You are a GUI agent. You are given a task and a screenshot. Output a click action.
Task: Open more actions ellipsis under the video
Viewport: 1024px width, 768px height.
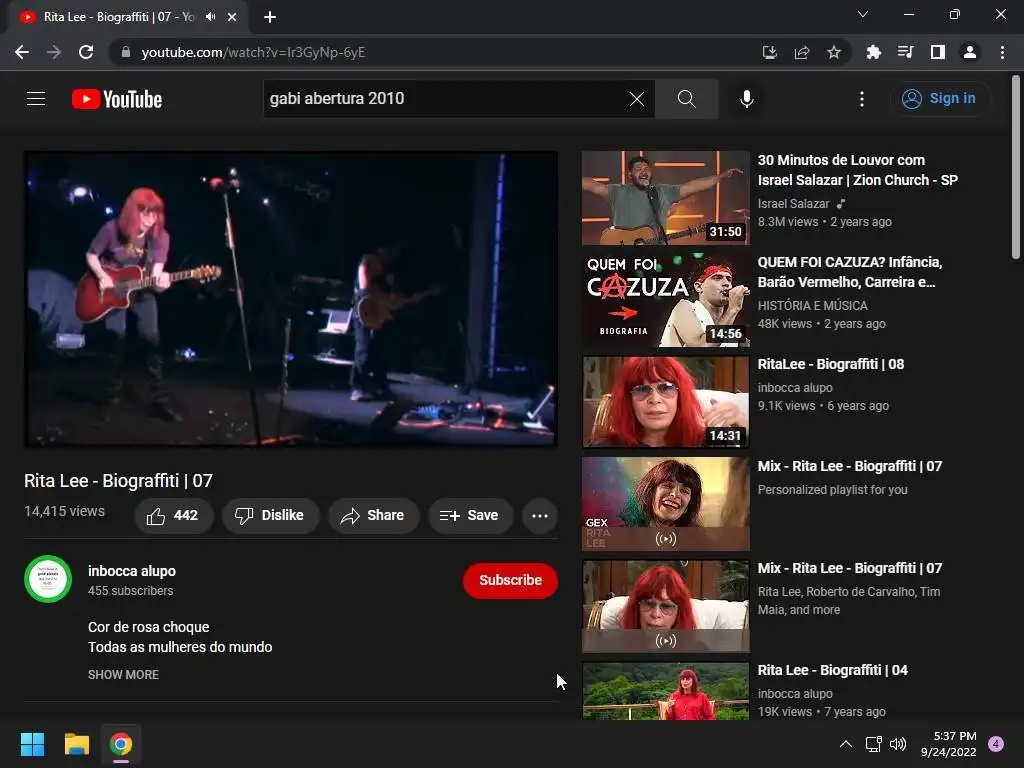540,516
